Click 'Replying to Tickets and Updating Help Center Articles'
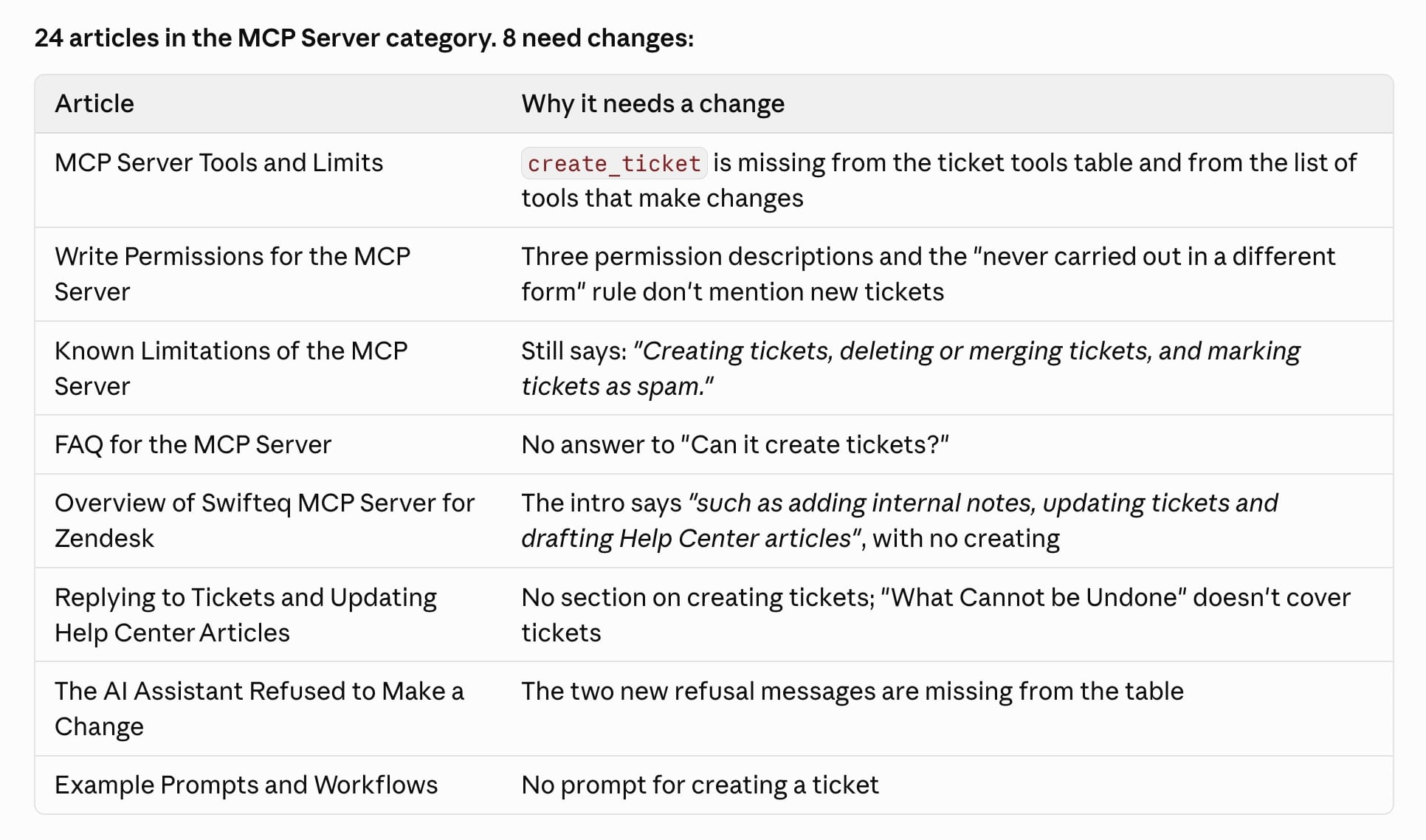 point(245,615)
